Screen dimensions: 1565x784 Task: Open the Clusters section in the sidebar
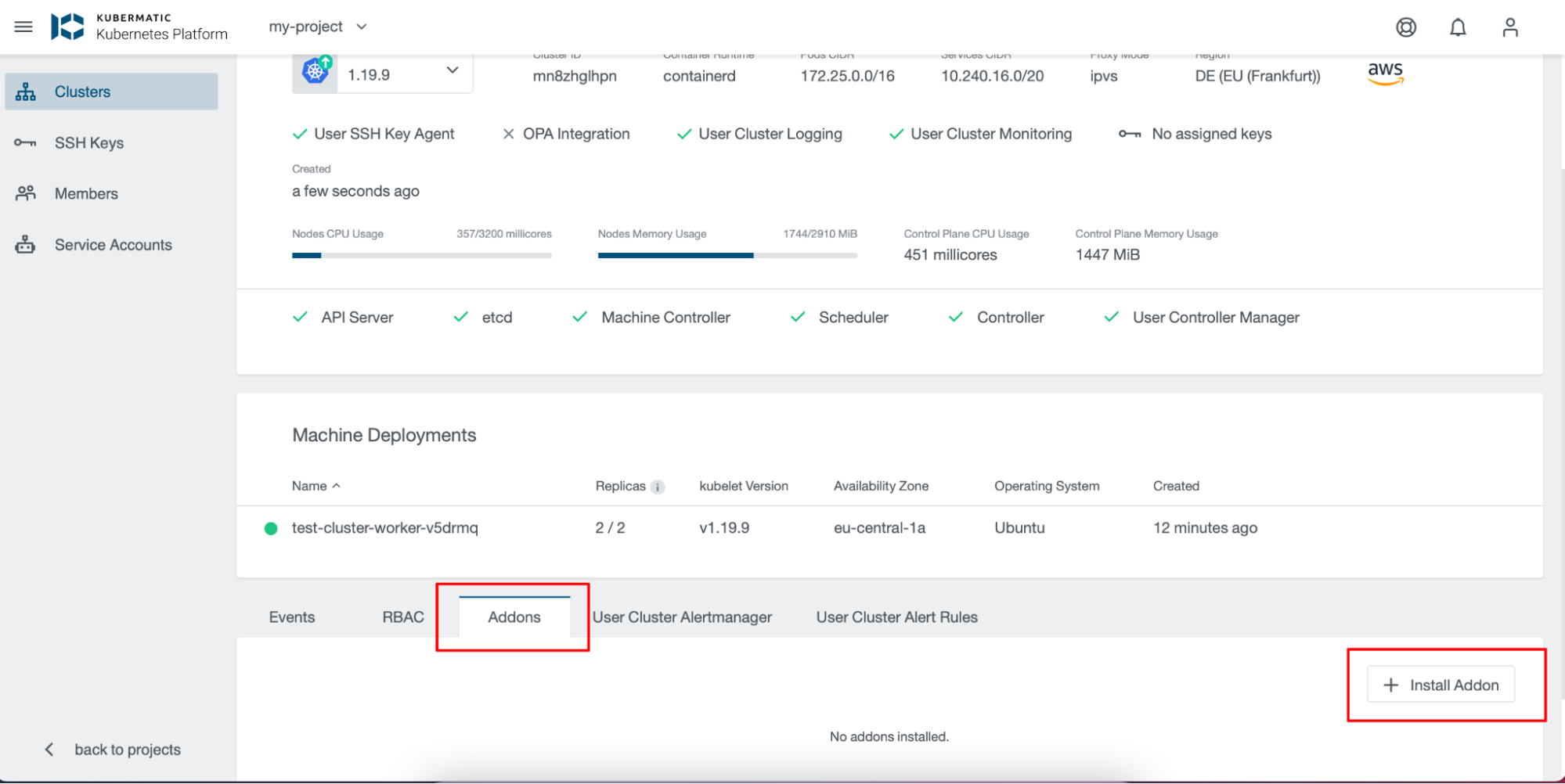(x=81, y=92)
